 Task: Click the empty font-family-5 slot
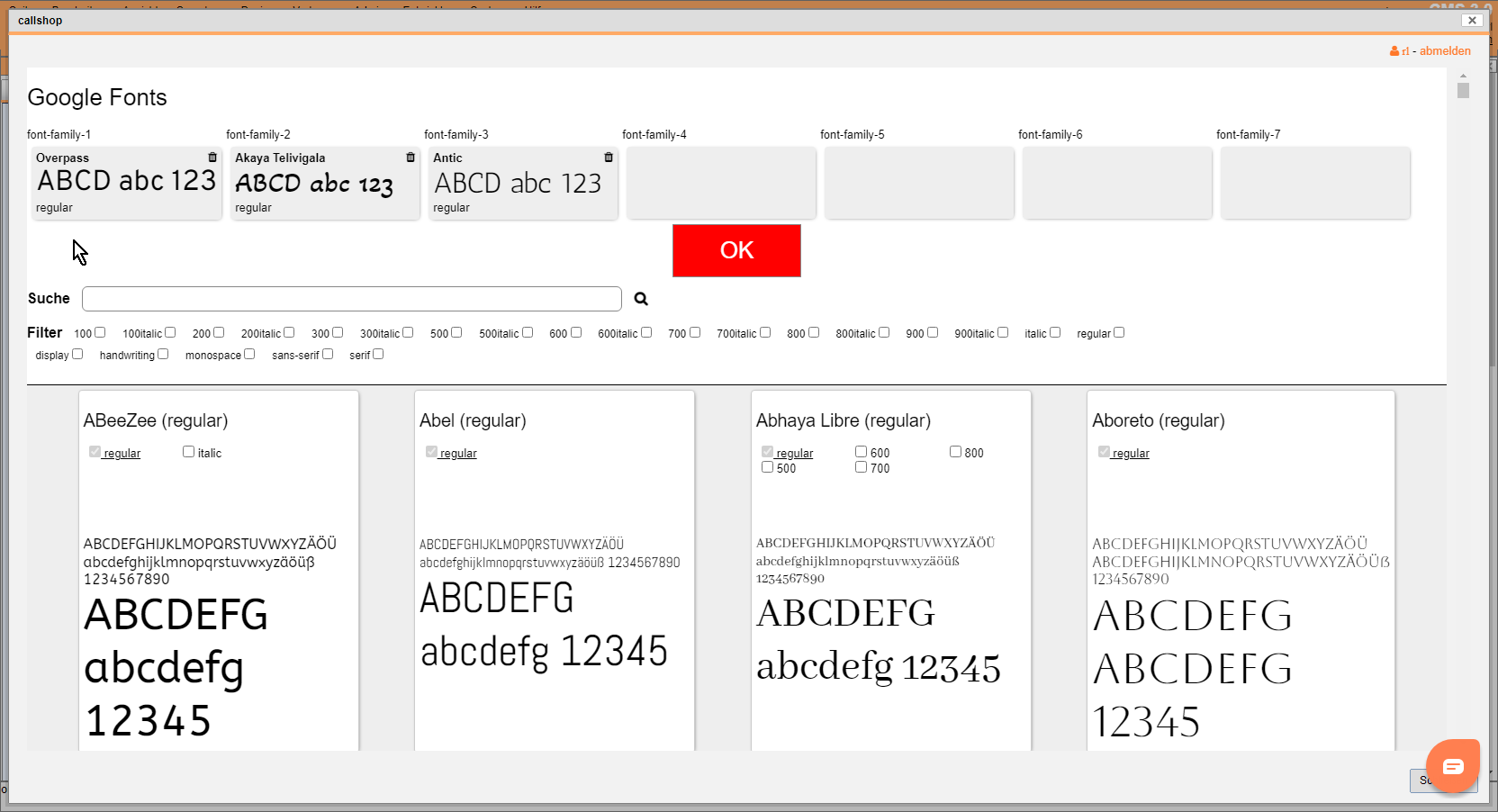[919, 183]
